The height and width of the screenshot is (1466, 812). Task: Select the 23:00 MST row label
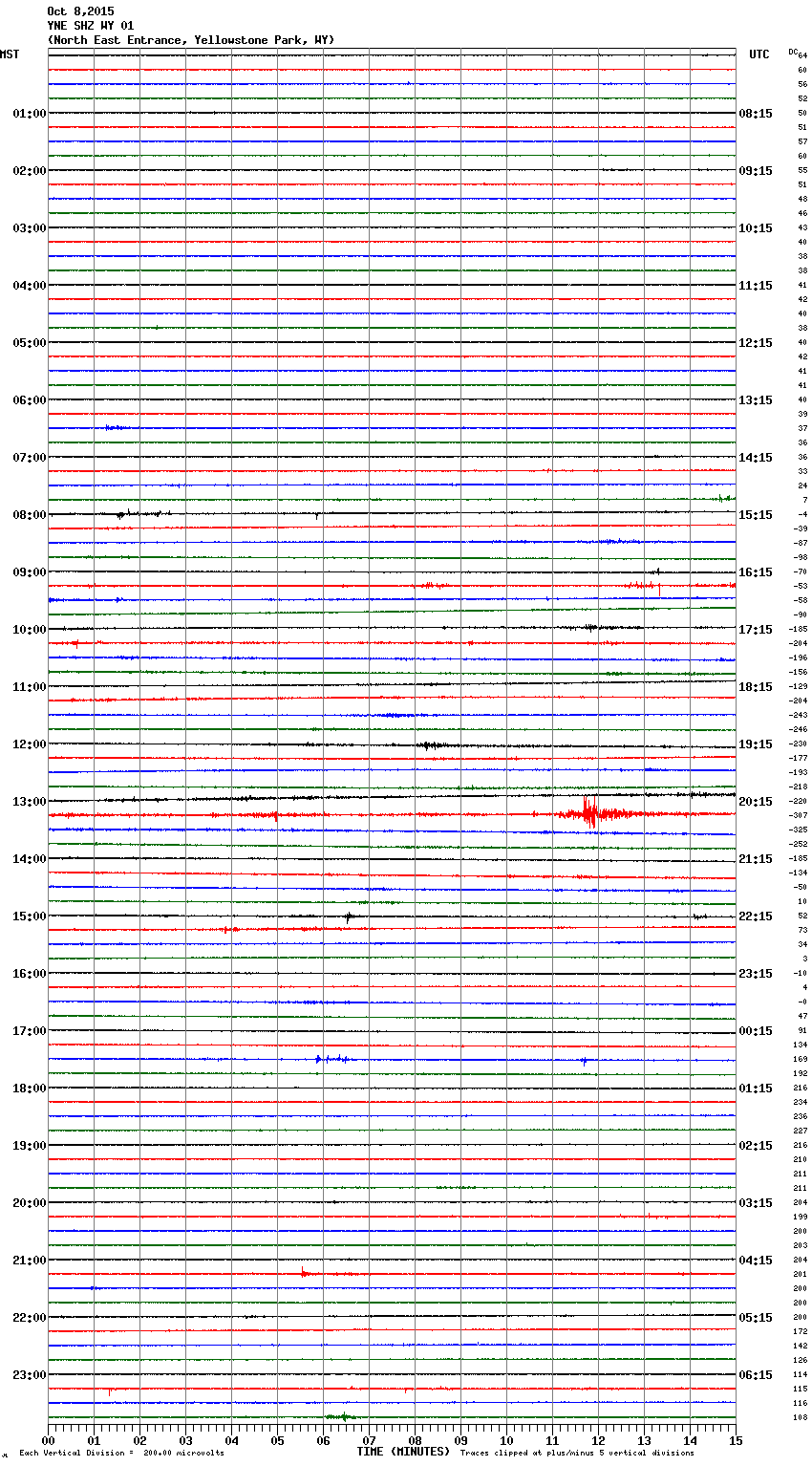click(30, 1375)
